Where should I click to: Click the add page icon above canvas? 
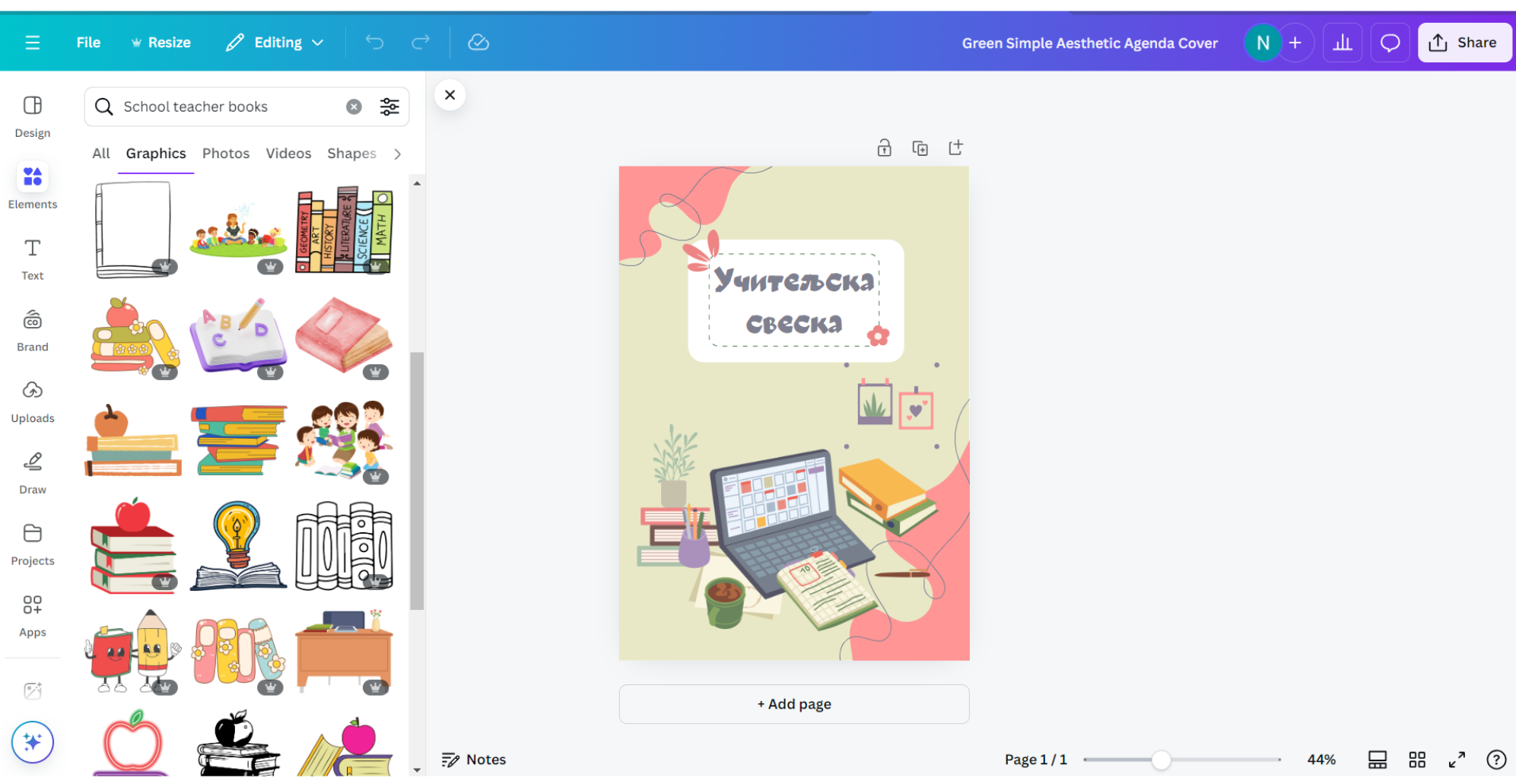tap(955, 148)
